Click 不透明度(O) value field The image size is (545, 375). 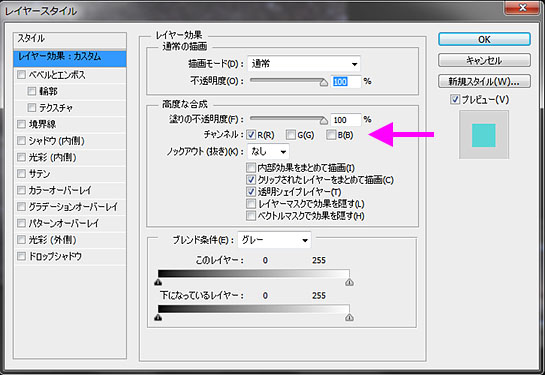tap(346, 82)
